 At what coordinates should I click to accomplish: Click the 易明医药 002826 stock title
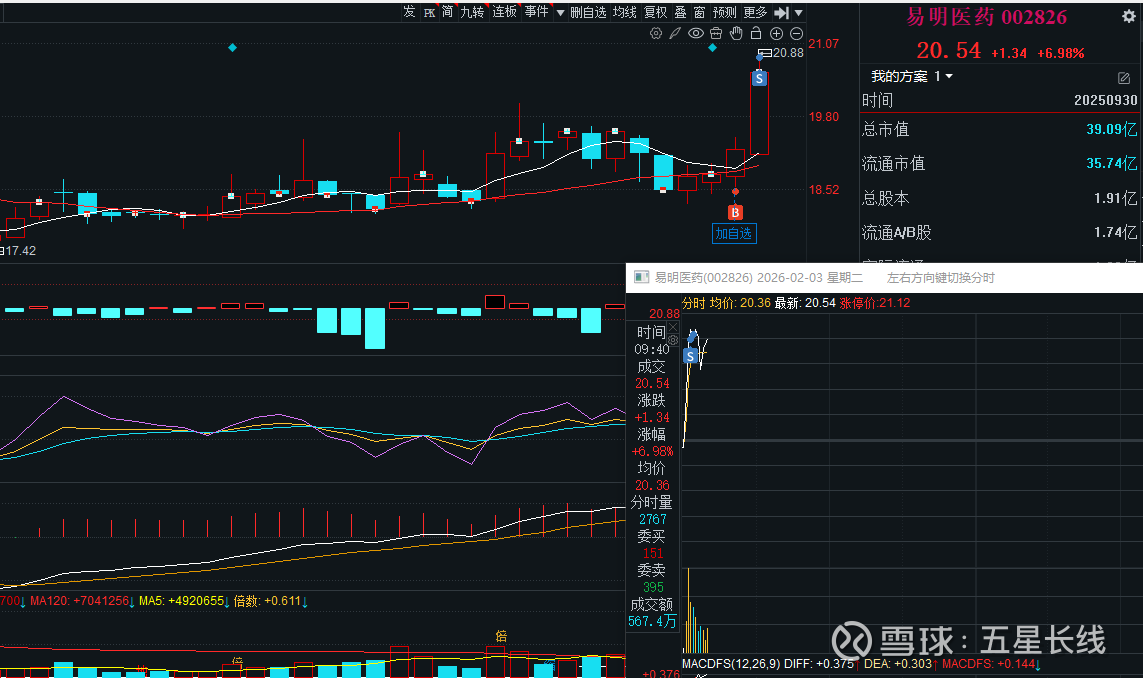click(x=986, y=17)
